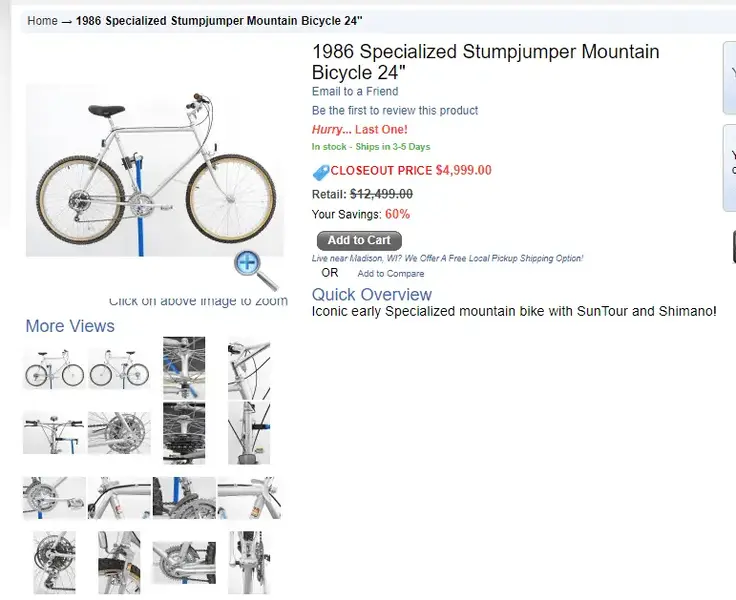Image resolution: width=736 pixels, height=600 pixels.
Task: Select first thumbnail of full bike side view
Action: tap(54, 369)
